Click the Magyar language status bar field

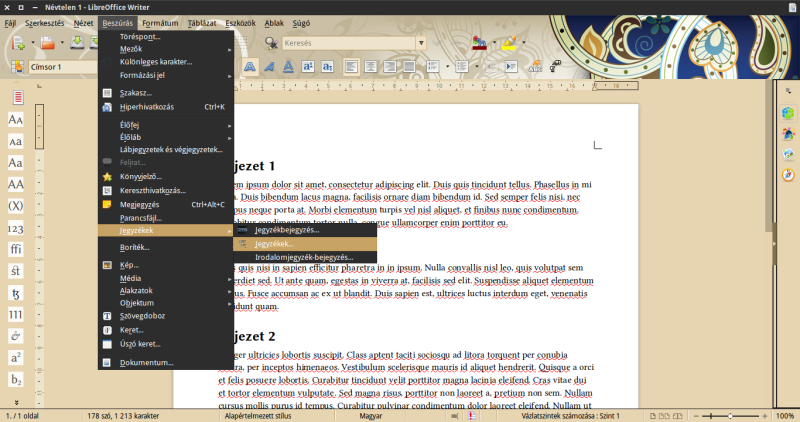371,416
